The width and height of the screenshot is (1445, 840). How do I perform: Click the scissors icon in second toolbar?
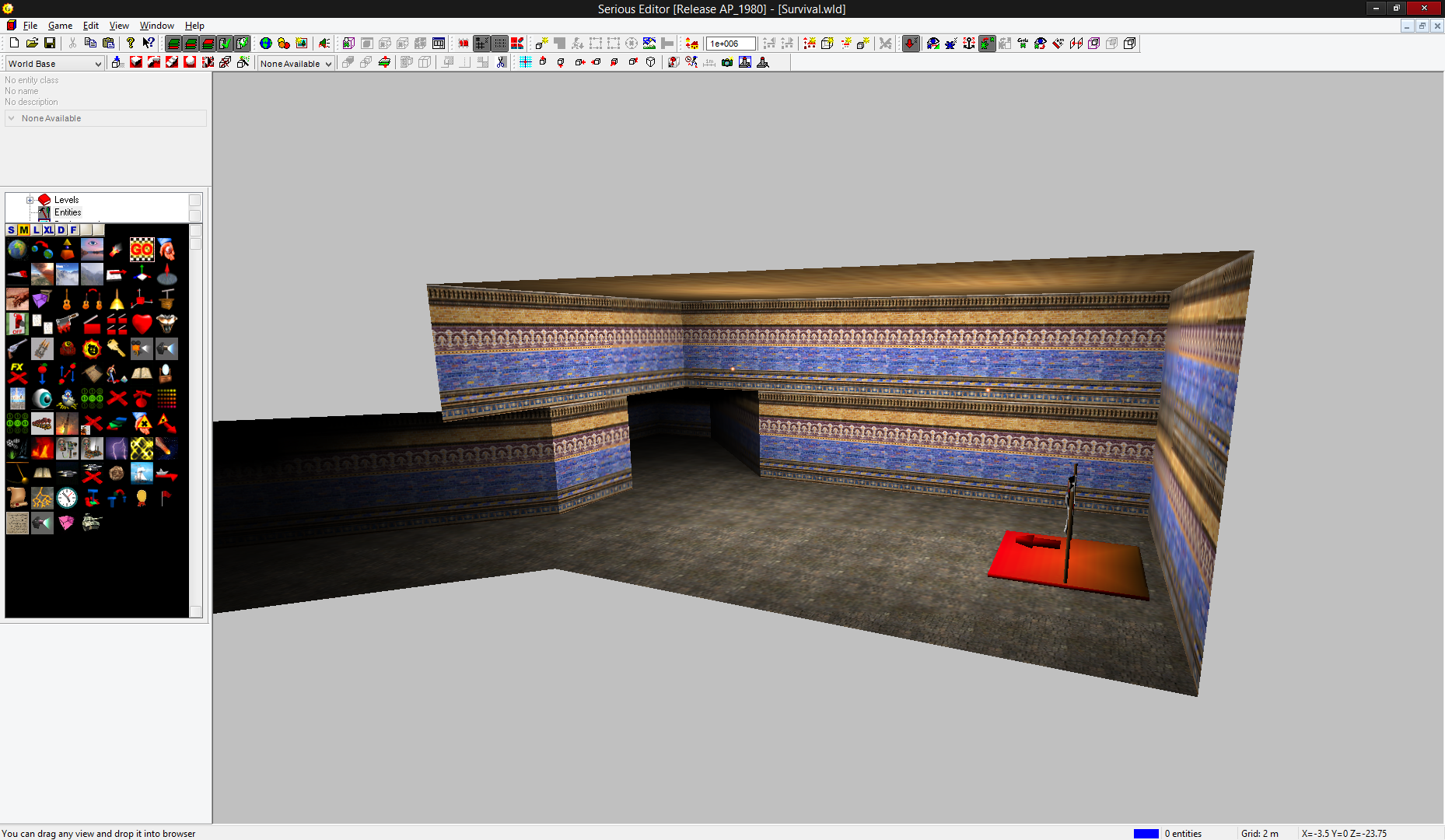coord(501,62)
